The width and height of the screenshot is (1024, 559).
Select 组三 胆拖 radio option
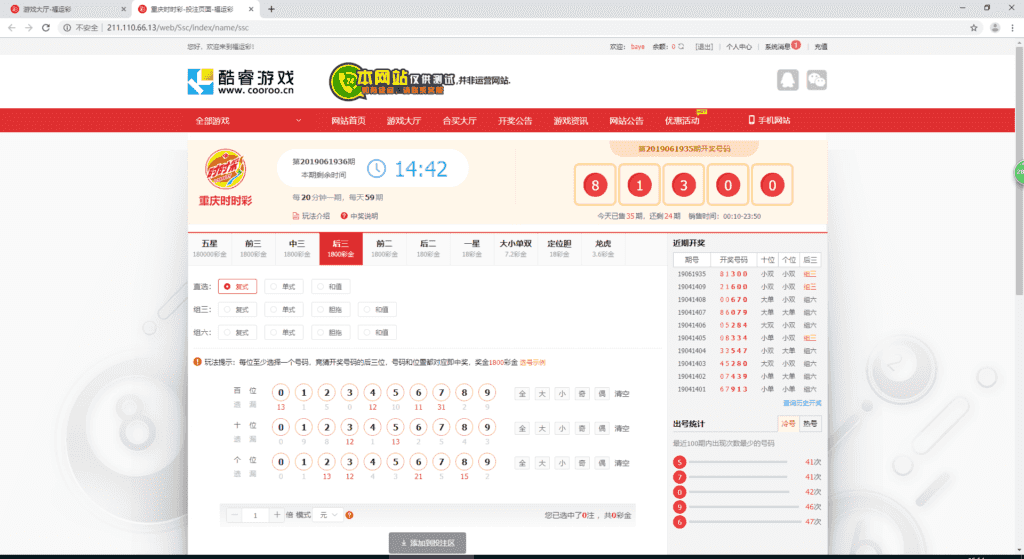pyautogui.click(x=330, y=310)
